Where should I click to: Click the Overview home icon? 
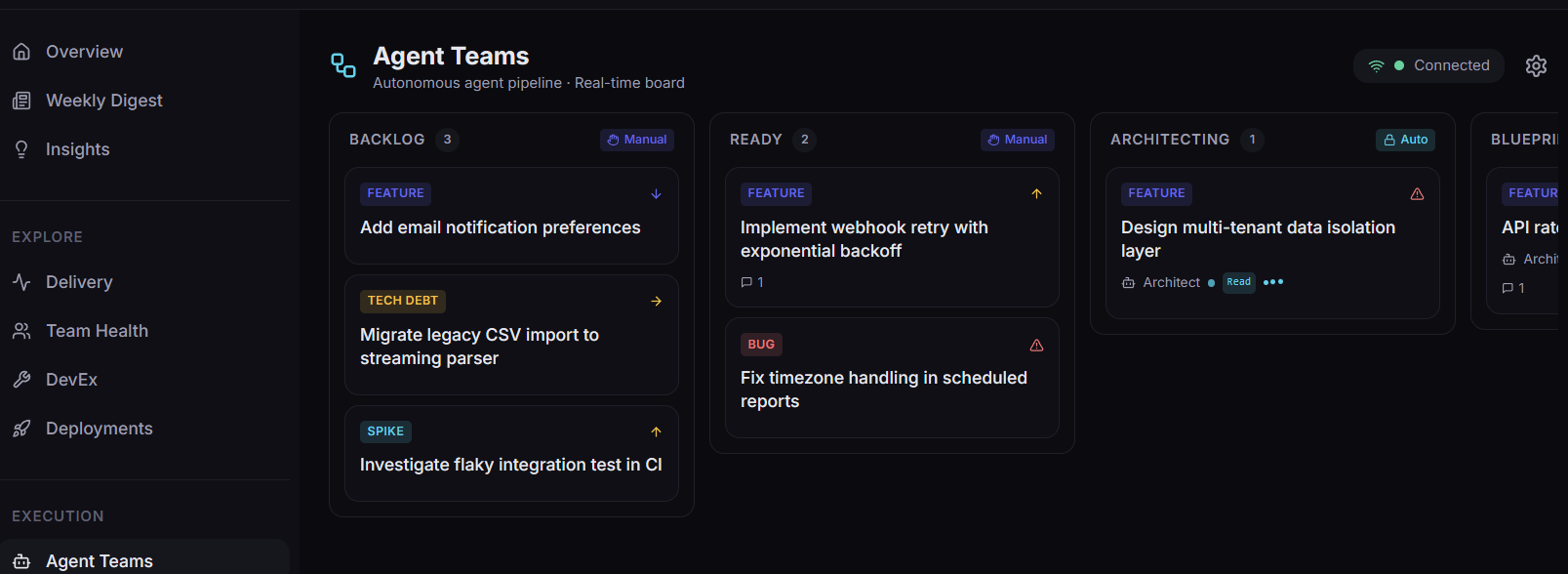click(21, 52)
